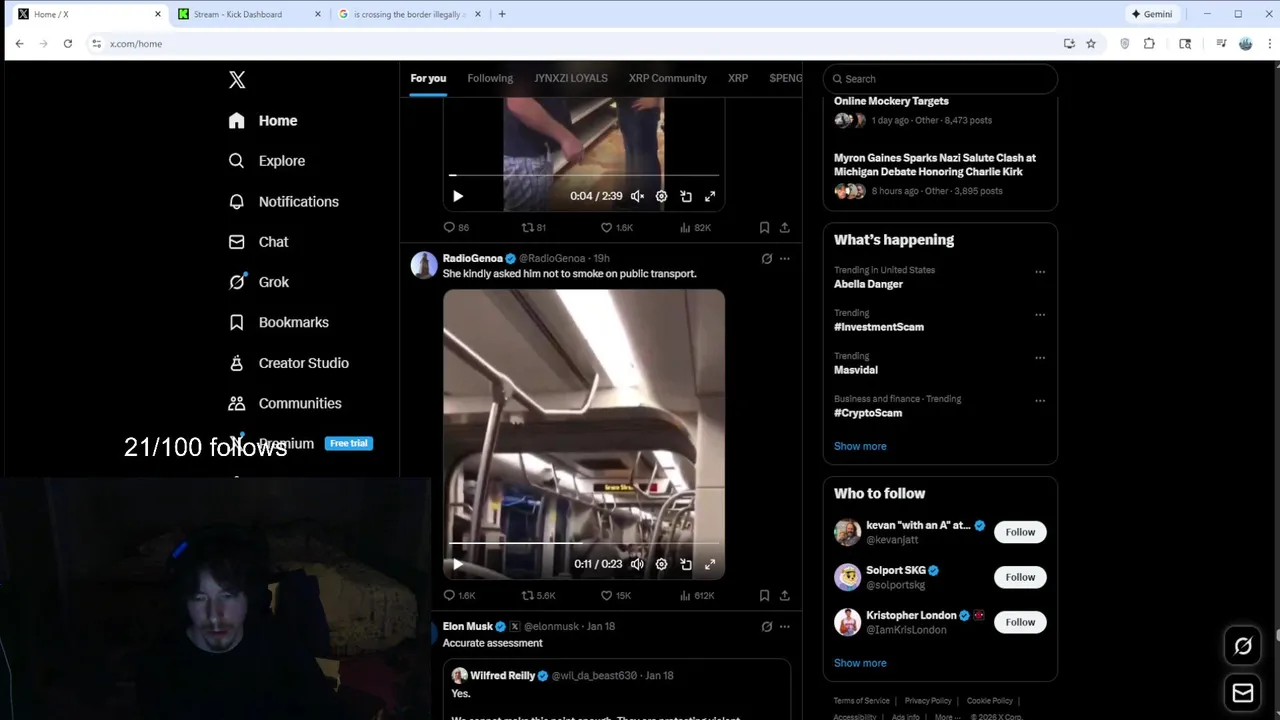Bookmark the top video post
The width and height of the screenshot is (1280, 720).
pyautogui.click(x=764, y=227)
